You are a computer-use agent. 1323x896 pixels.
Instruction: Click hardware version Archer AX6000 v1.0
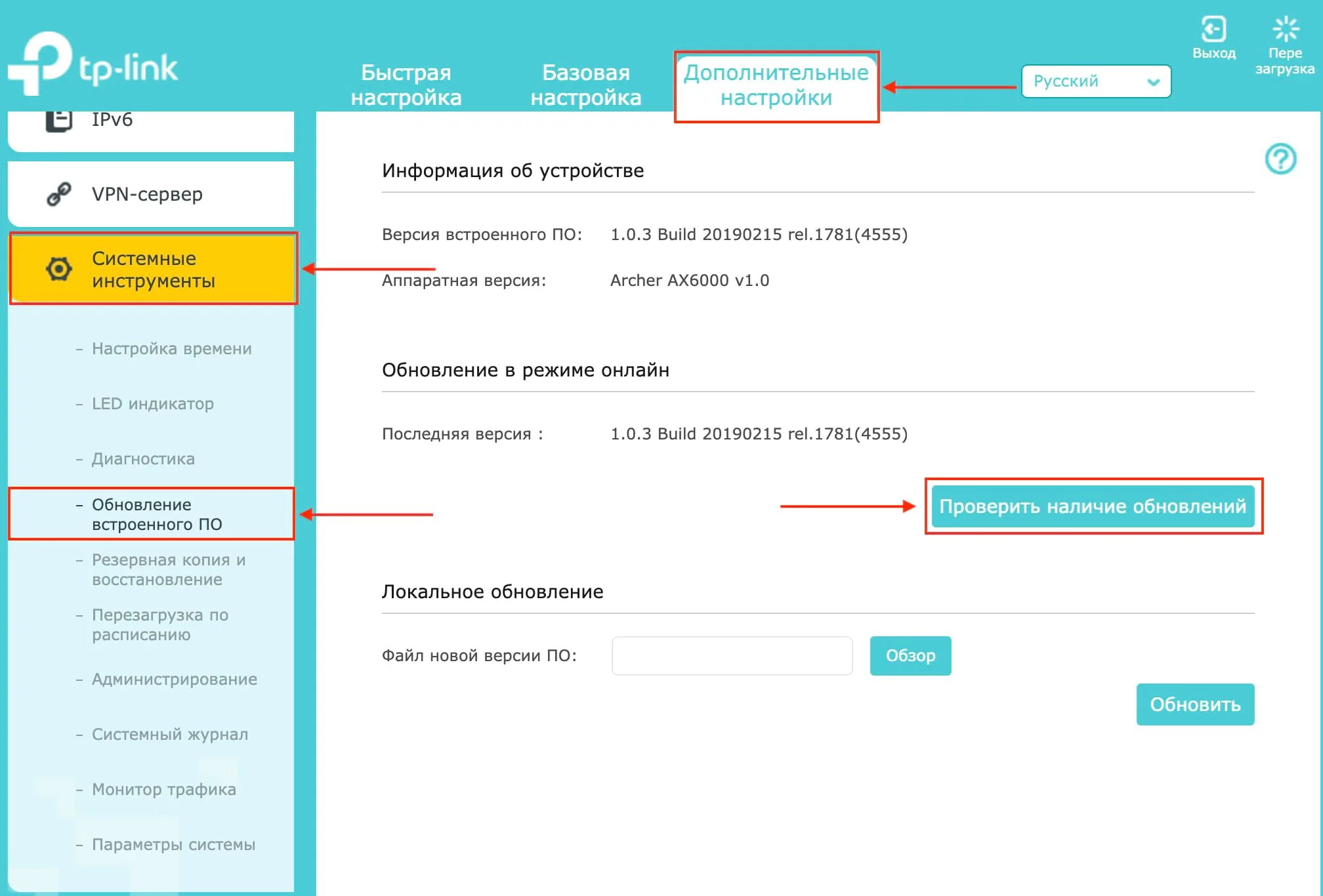click(689, 281)
